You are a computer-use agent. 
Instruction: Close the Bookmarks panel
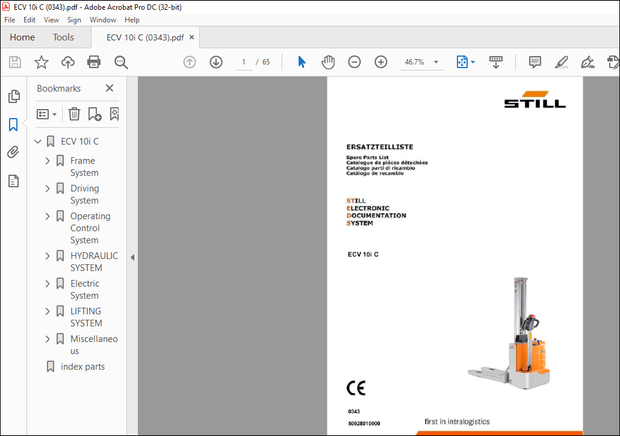coord(110,88)
